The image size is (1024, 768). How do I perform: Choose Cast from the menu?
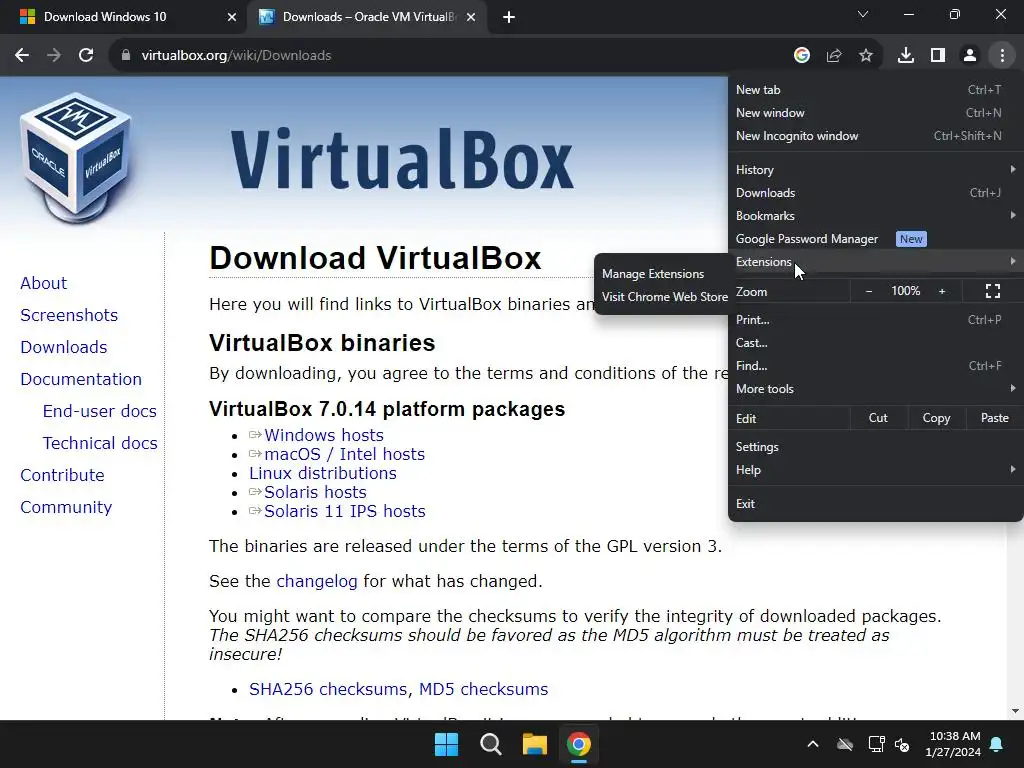[x=875, y=343]
